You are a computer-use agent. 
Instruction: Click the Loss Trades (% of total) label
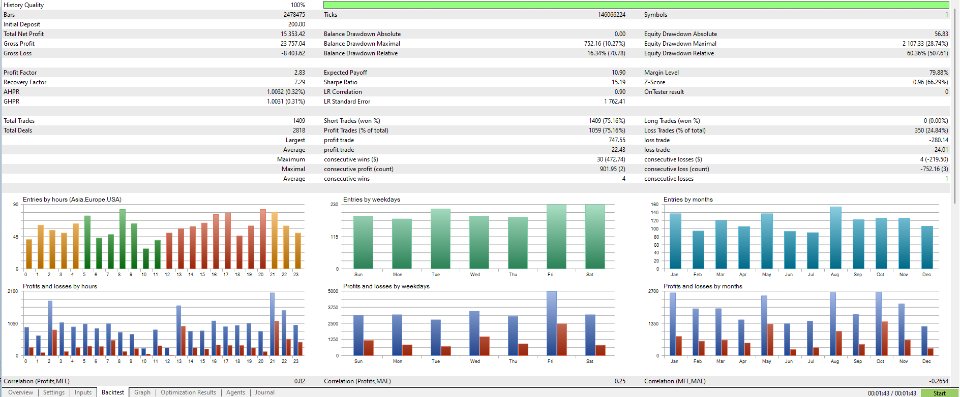[675, 131]
